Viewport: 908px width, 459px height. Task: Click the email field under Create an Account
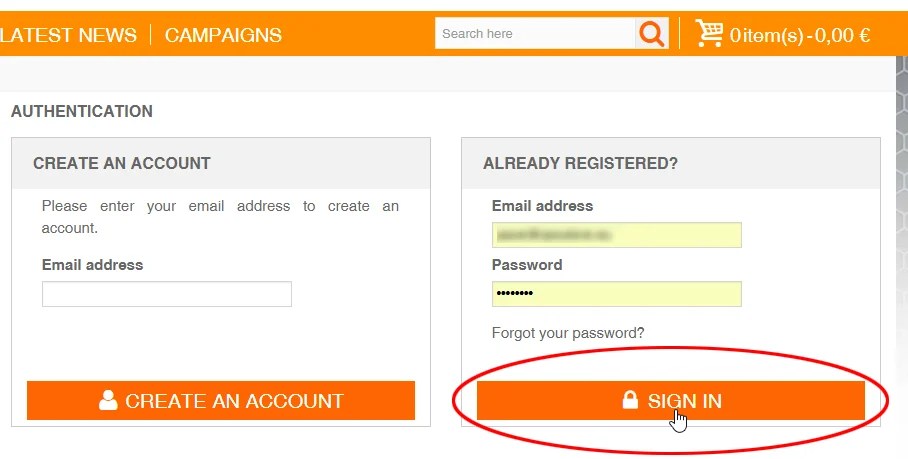[166, 294]
